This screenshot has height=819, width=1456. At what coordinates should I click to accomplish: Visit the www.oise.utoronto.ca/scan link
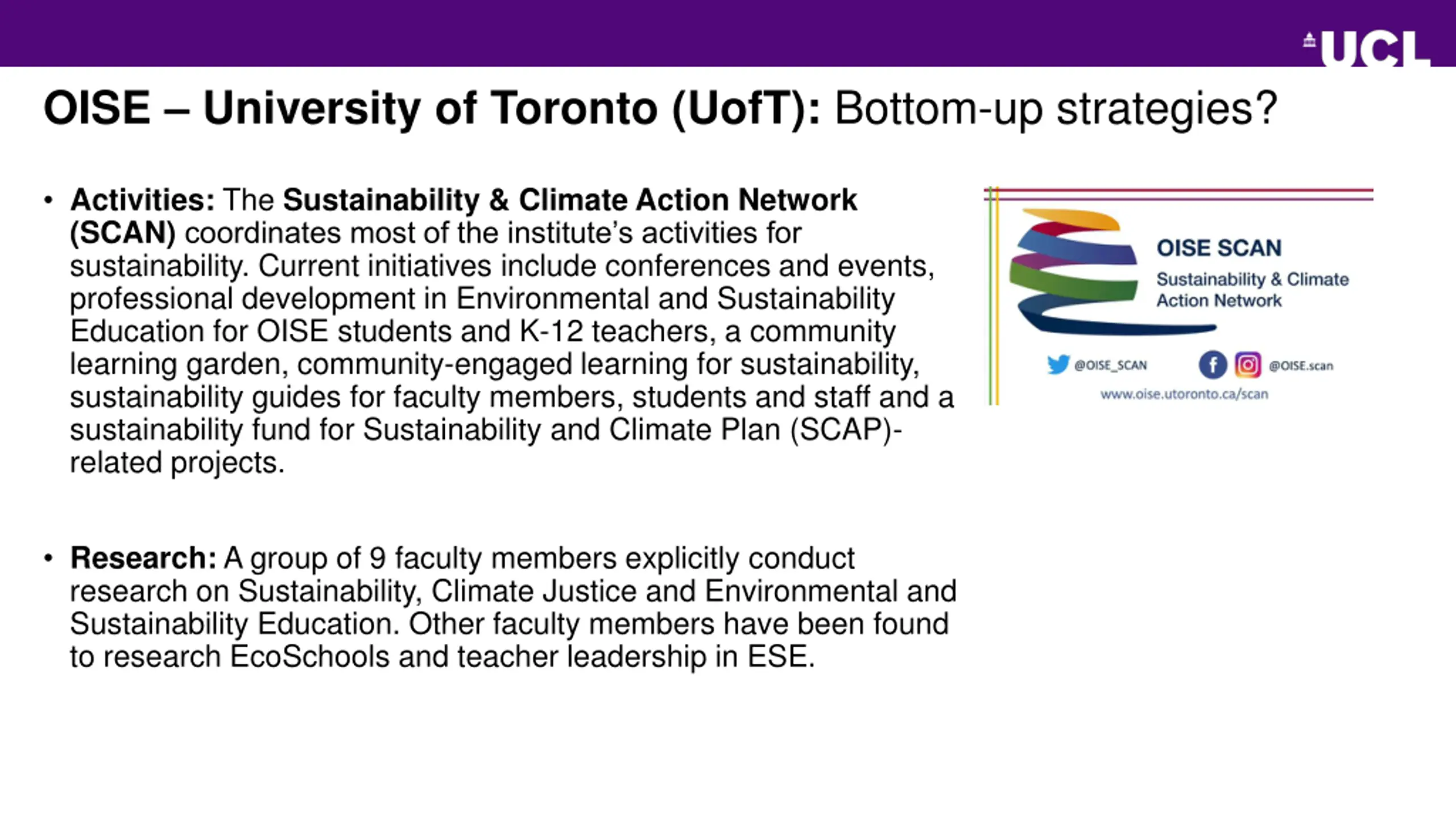pyautogui.click(x=1184, y=394)
